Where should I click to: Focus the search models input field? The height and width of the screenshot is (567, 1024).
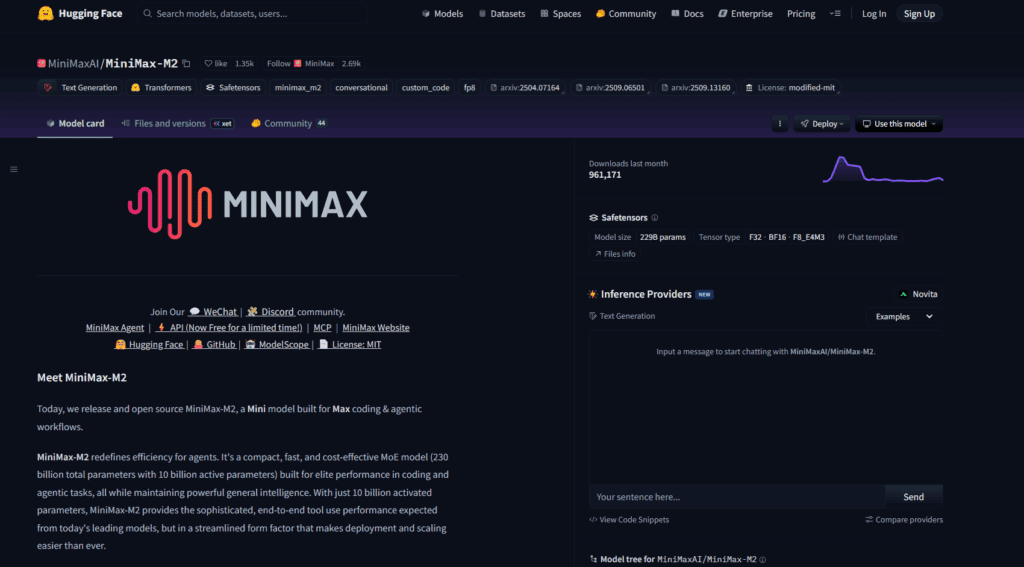click(x=252, y=13)
